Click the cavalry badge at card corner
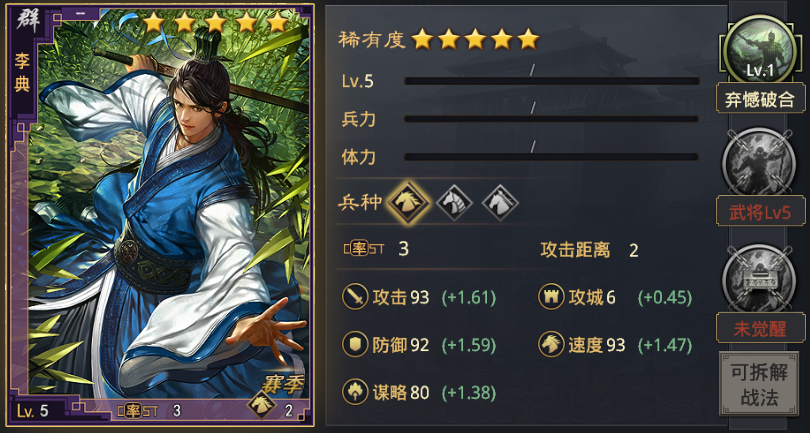 click(x=262, y=405)
